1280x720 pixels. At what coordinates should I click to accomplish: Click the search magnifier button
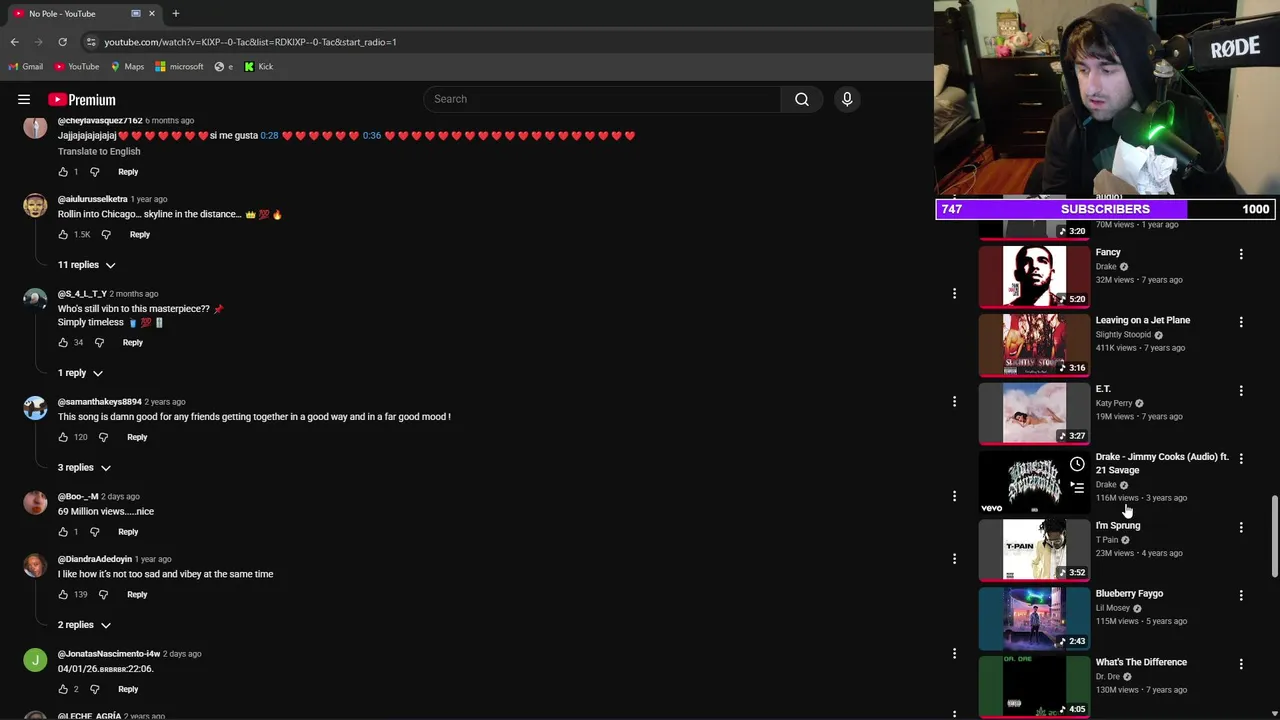pos(802,99)
